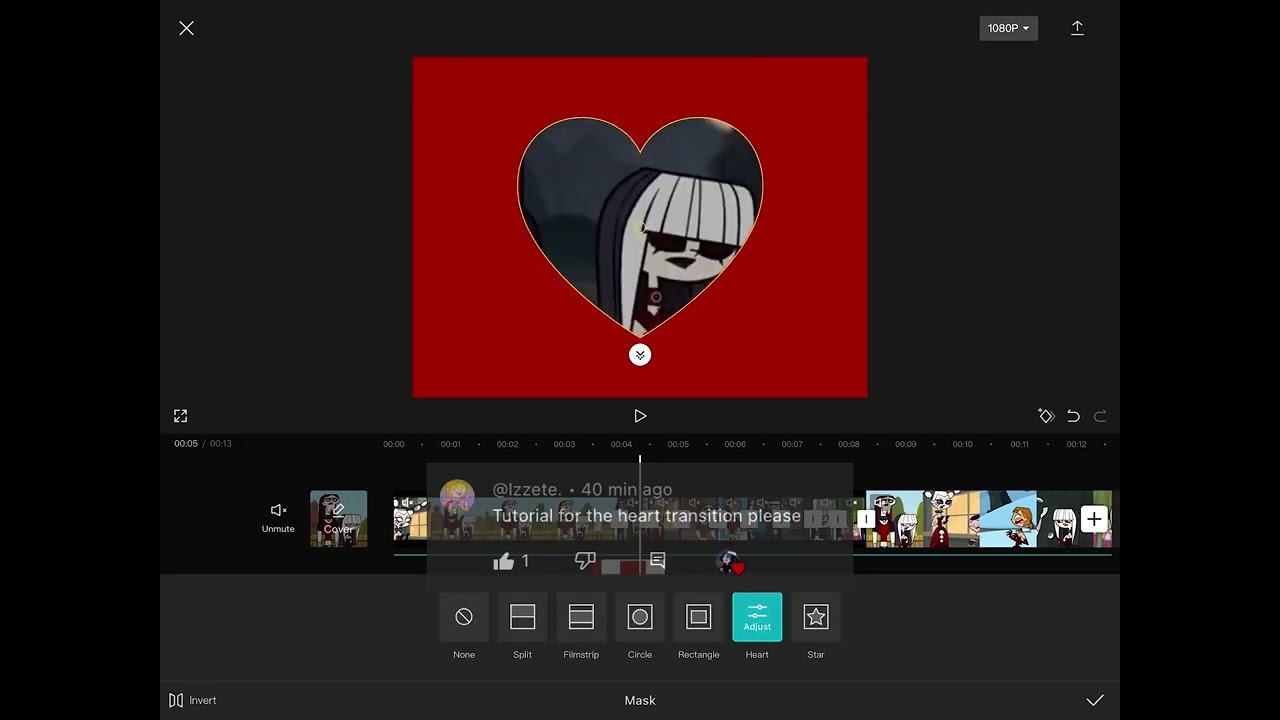Open Adjust on the Heart mask
The width and height of the screenshot is (1280, 720).
tap(757, 617)
